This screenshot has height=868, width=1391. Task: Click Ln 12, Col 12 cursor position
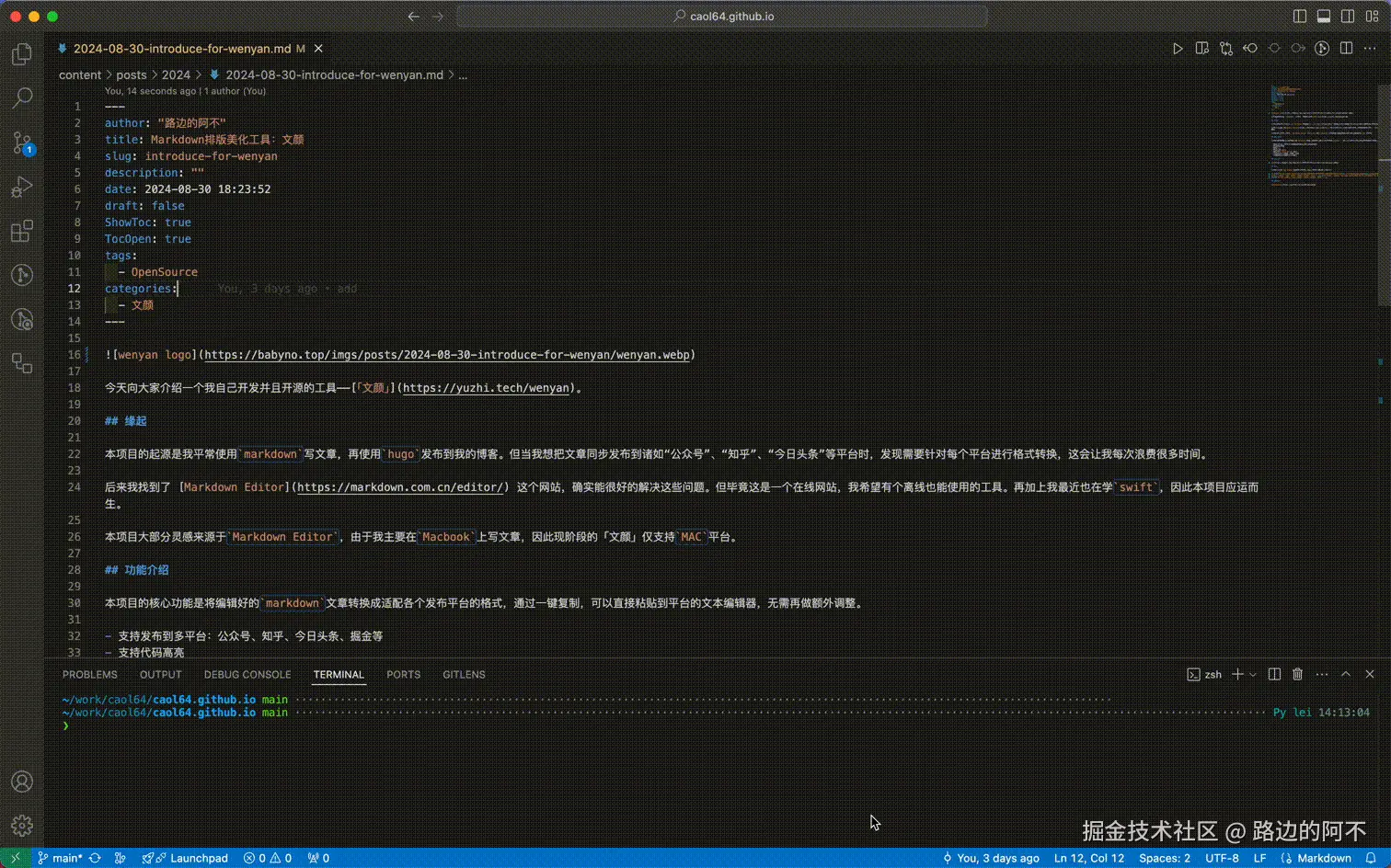[1089, 858]
